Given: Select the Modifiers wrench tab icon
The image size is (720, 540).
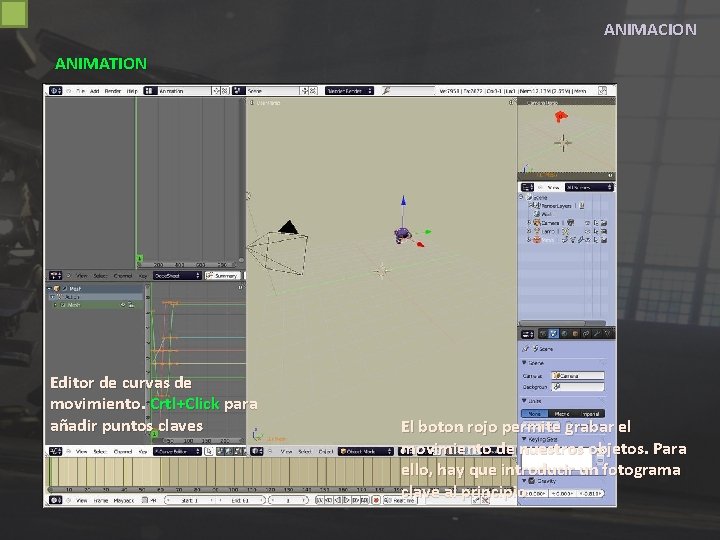Looking at the screenshot, I should [596, 334].
